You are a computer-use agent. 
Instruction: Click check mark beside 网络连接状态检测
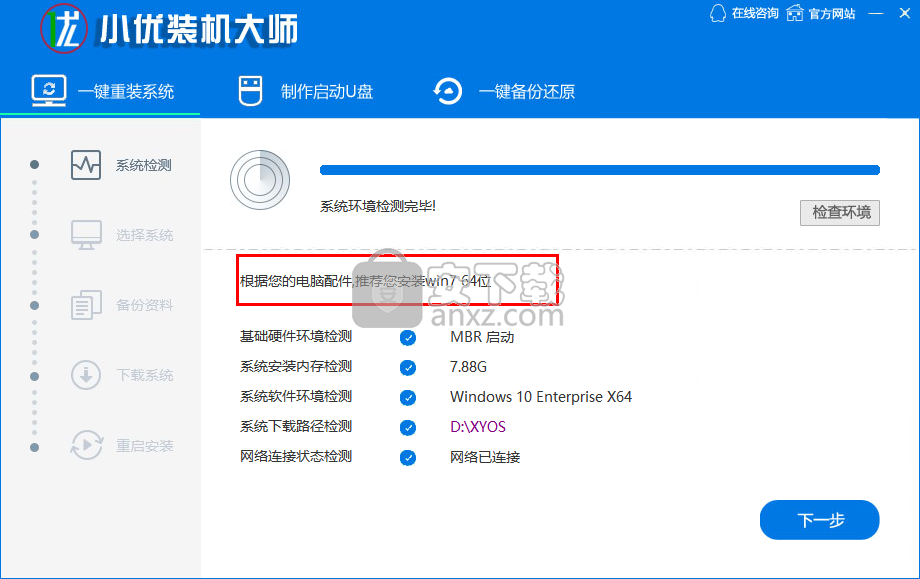click(408, 457)
